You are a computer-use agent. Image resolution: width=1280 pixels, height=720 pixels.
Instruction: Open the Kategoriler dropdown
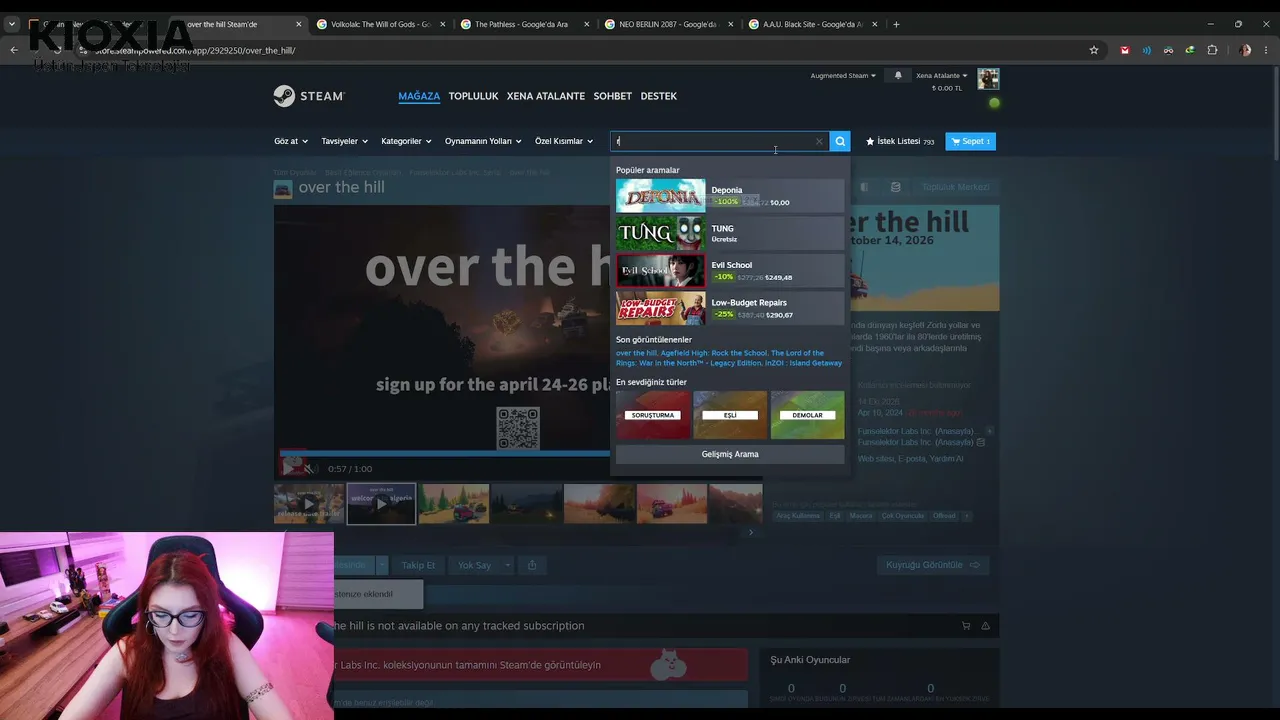[406, 141]
